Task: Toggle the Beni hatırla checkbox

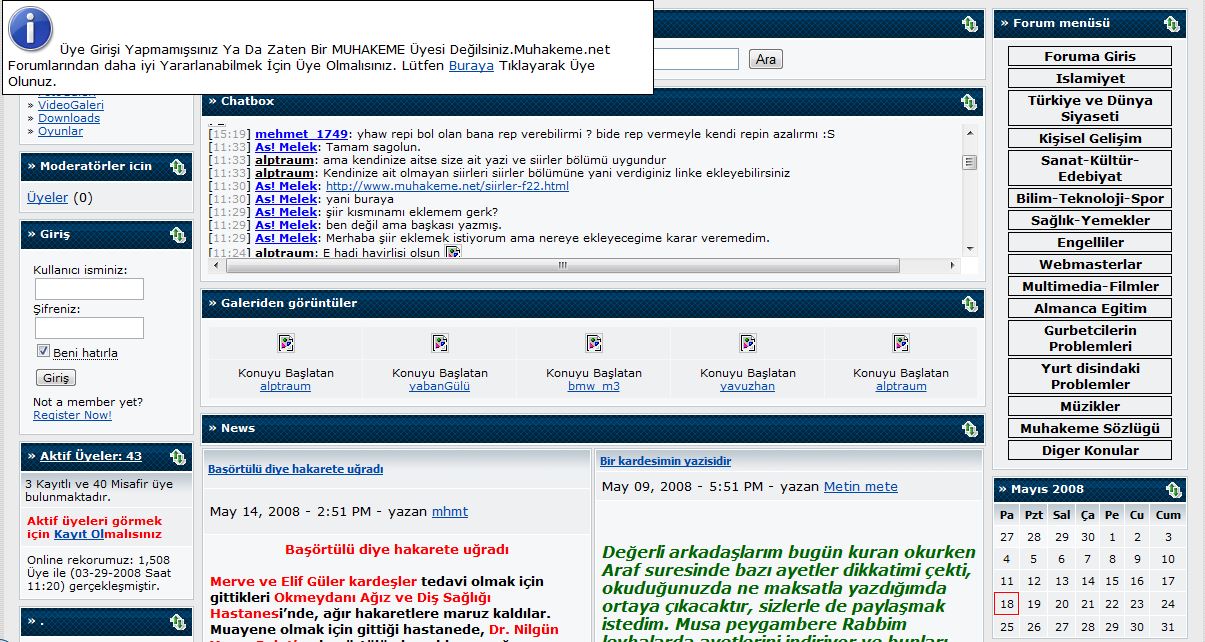Action: 43,351
